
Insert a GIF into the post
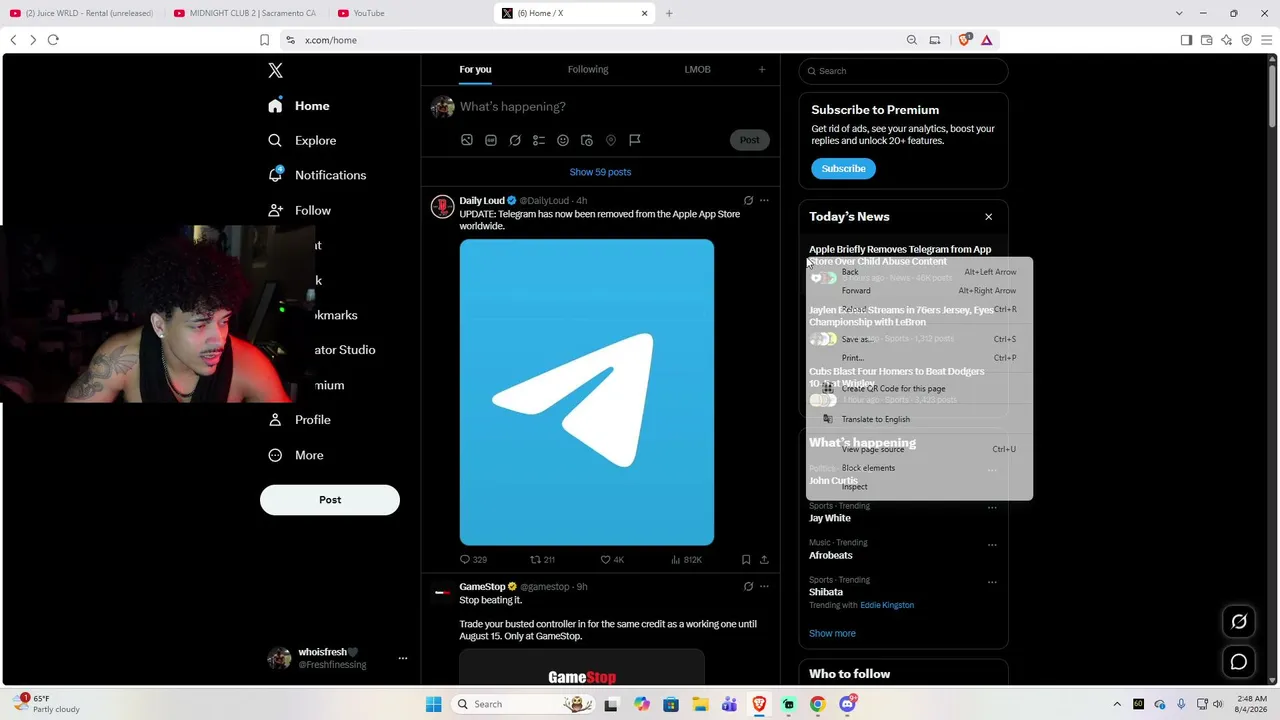(491, 140)
